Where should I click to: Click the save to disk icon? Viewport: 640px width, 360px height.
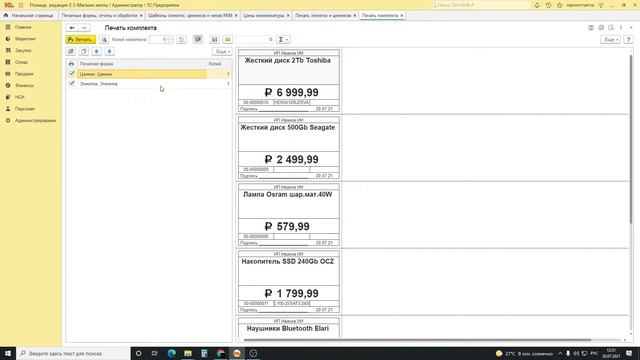214,40
